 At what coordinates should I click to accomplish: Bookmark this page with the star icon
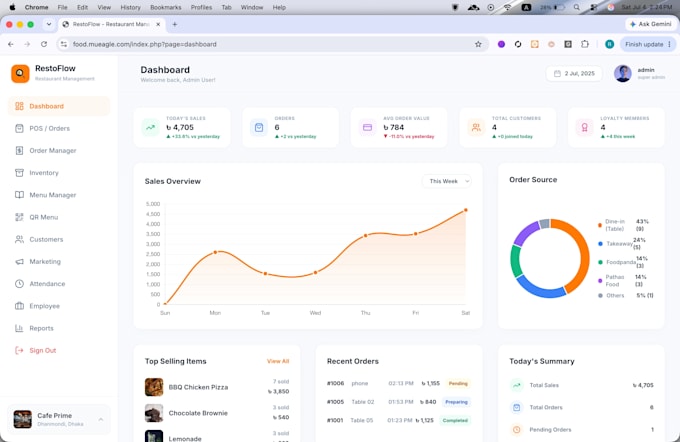(x=478, y=44)
